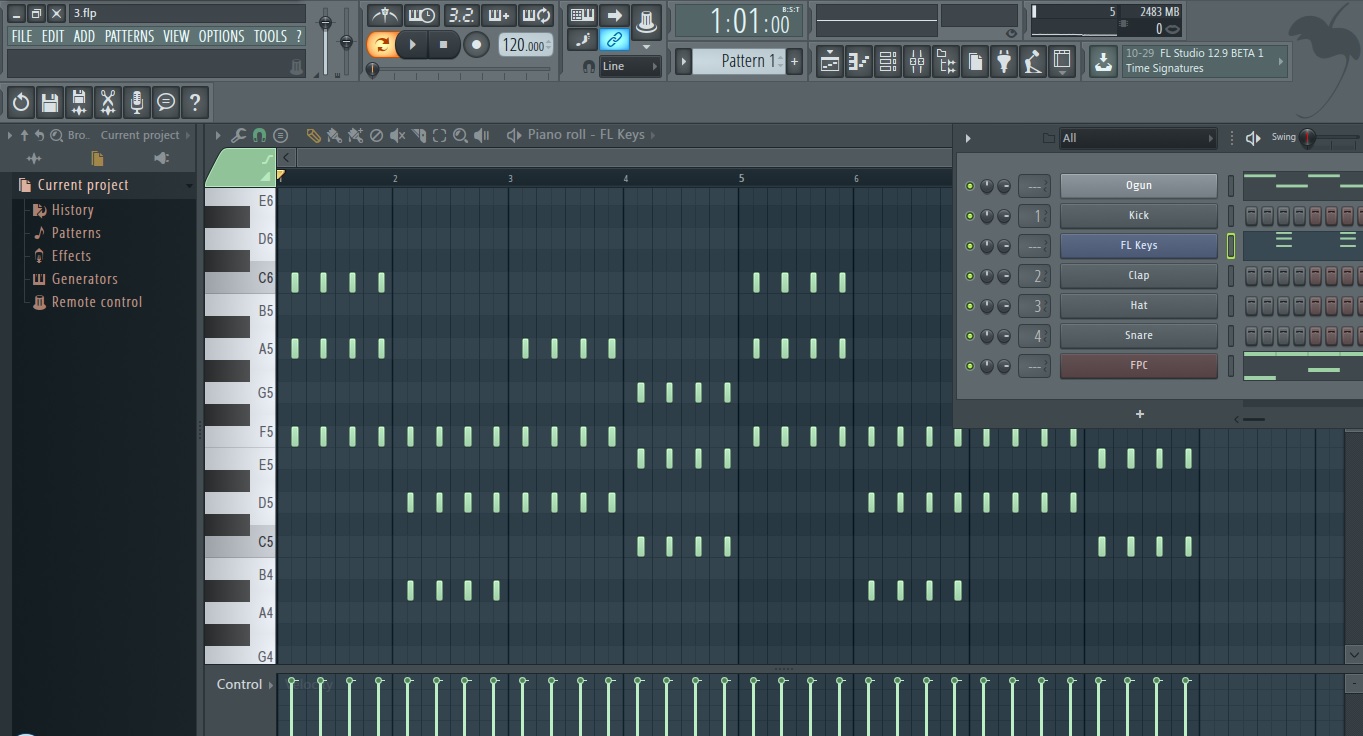Open the EDIT menu
This screenshot has width=1363, height=736.
[x=53, y=36]
